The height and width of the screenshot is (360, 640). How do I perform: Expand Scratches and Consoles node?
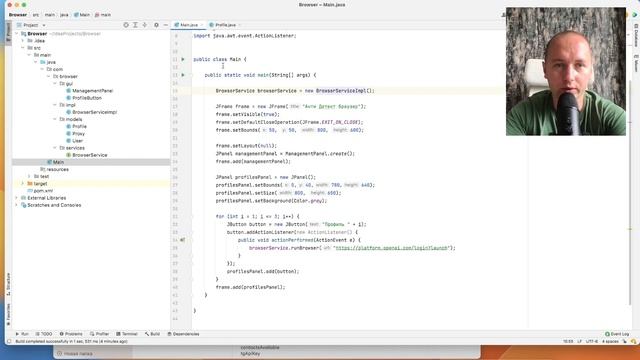click(x=17, y=205)
